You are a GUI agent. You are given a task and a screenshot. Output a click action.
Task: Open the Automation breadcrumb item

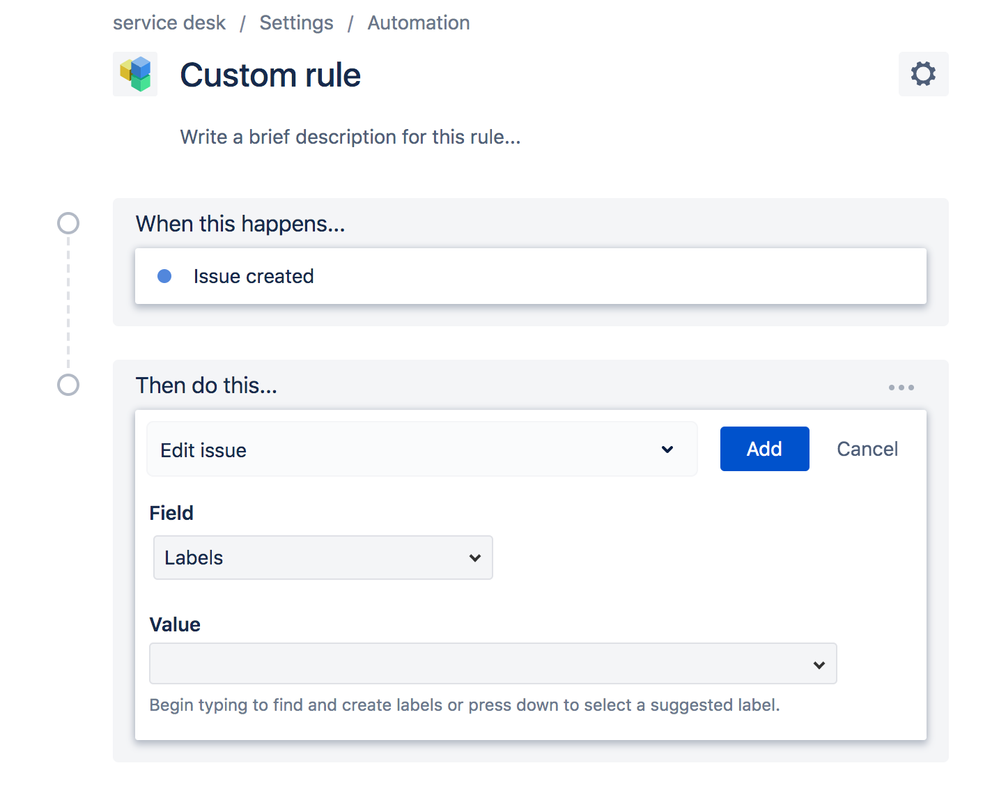[x=418, y=22]
